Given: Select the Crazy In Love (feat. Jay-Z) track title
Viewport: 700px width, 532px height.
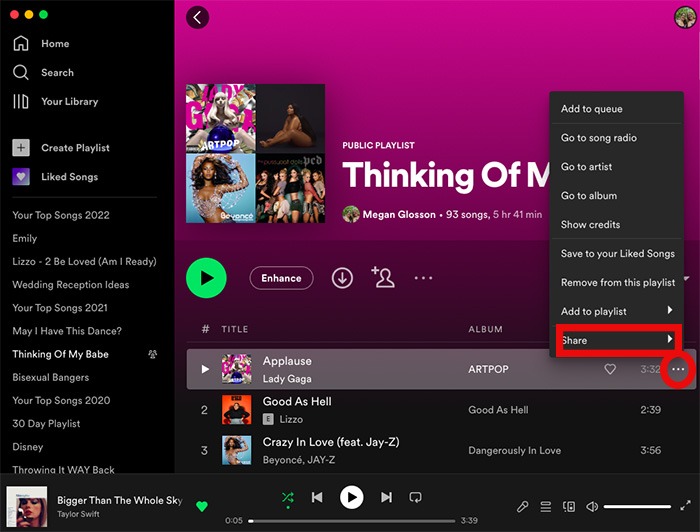Looking at the screenshot, I should click(331, 442).
